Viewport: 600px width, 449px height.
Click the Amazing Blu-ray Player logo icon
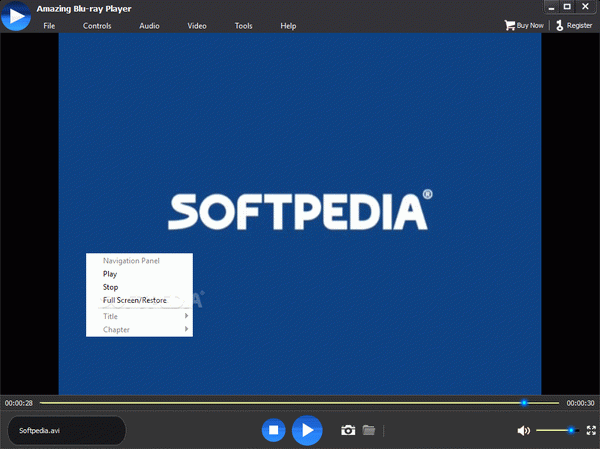tap(16, 16)
